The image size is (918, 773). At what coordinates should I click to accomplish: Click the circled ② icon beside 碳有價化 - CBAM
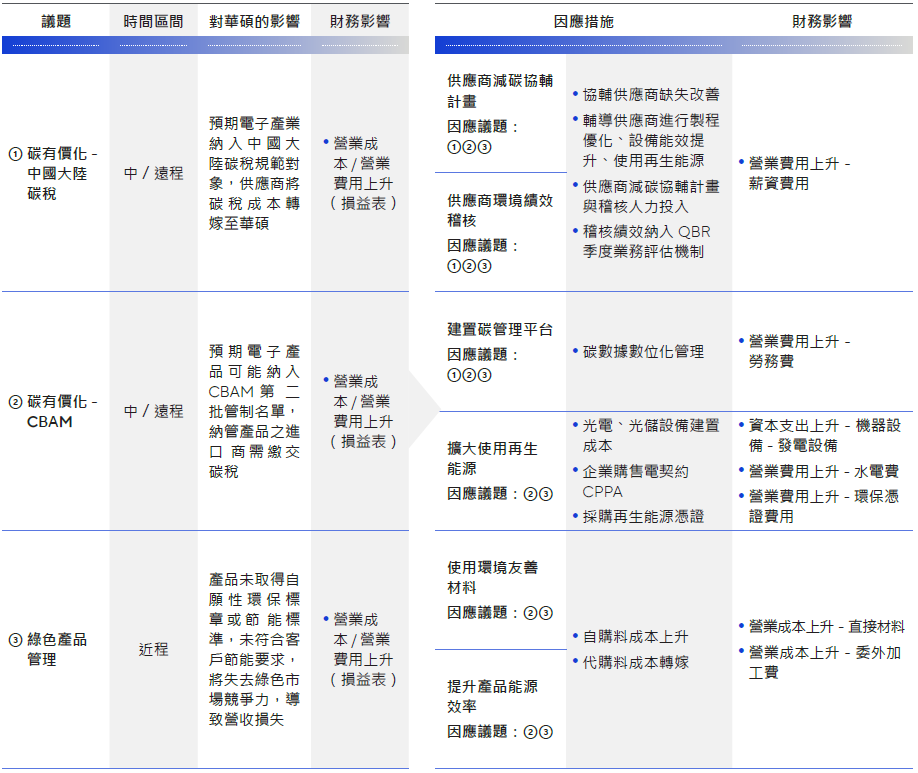(15, 402)
